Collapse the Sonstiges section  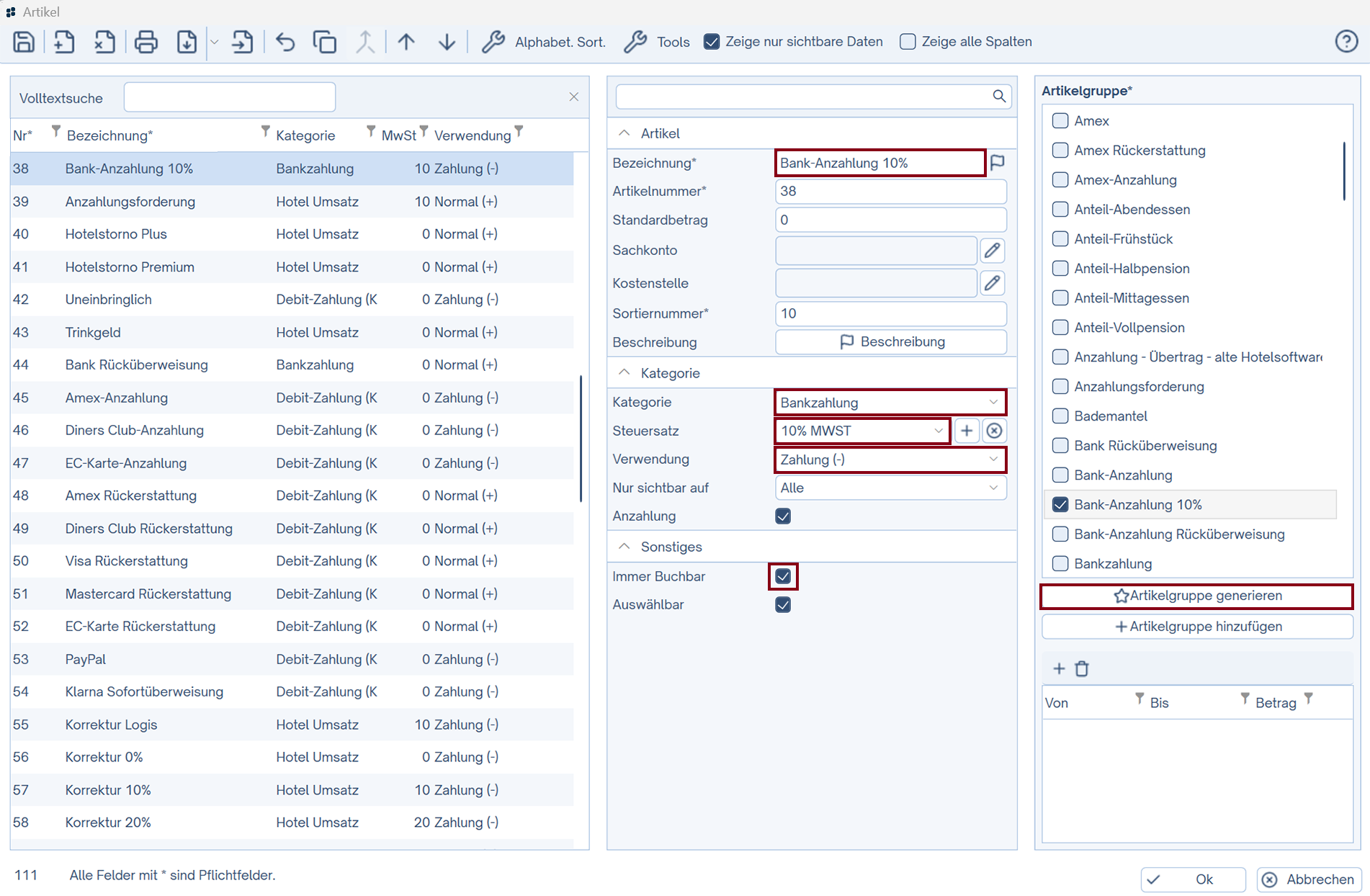point(624,547)
